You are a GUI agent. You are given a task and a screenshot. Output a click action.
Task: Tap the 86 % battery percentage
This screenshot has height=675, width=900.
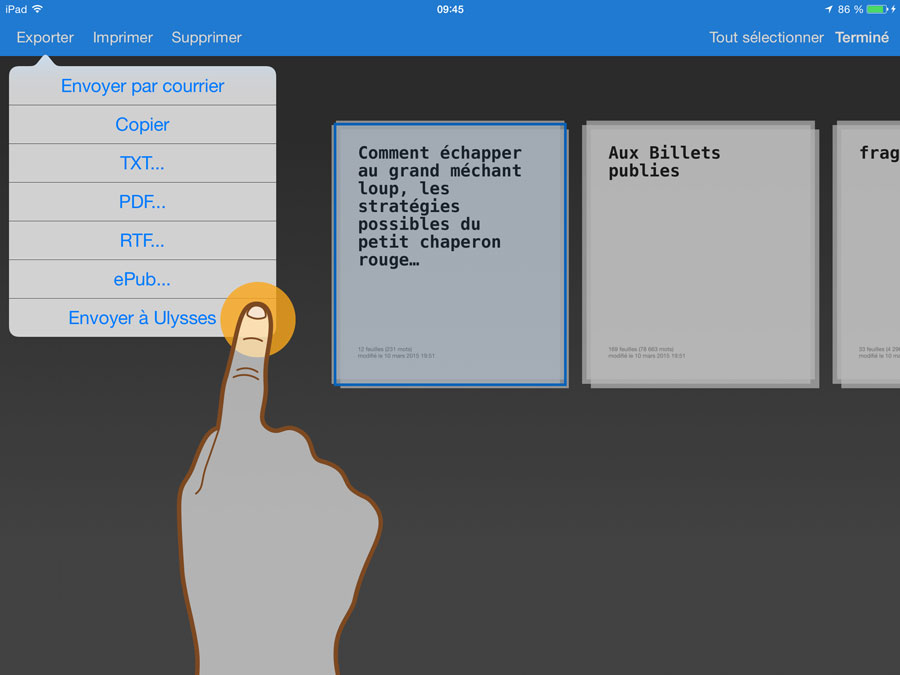[x=850, y=9]
